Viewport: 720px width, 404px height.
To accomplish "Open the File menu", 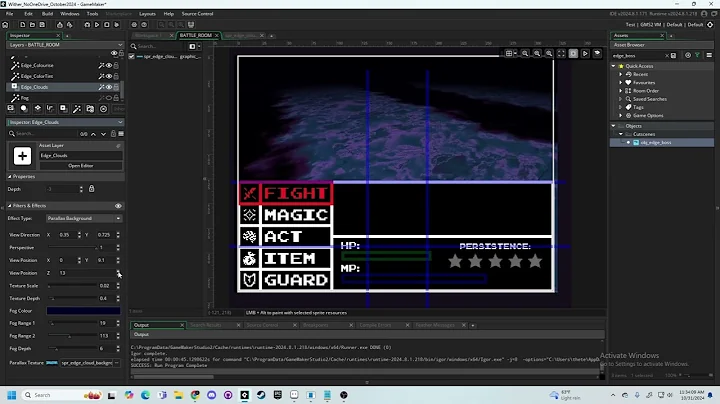I will tap(10, 14).
